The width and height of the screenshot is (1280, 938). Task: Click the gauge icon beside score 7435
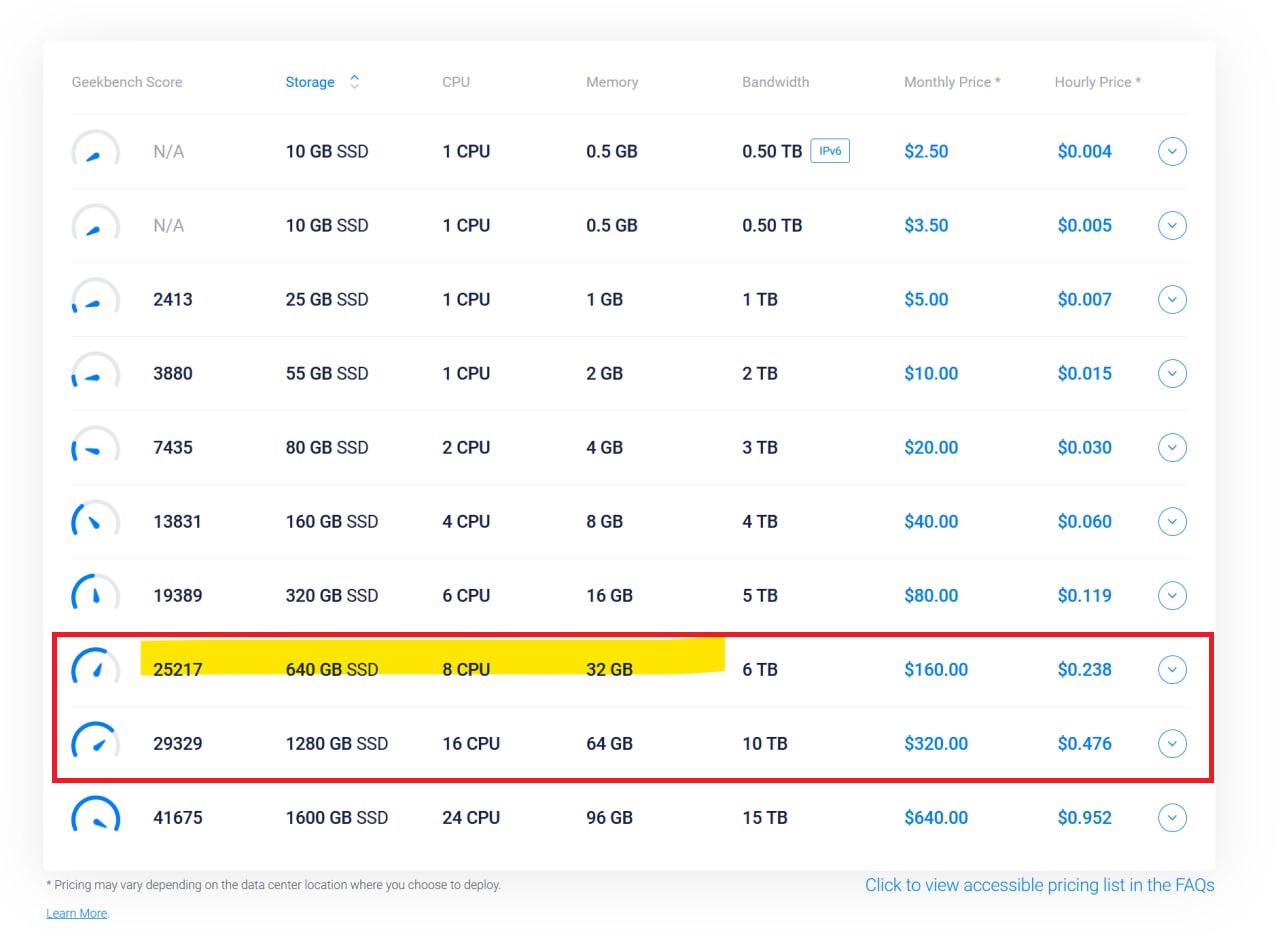[95, 448]
